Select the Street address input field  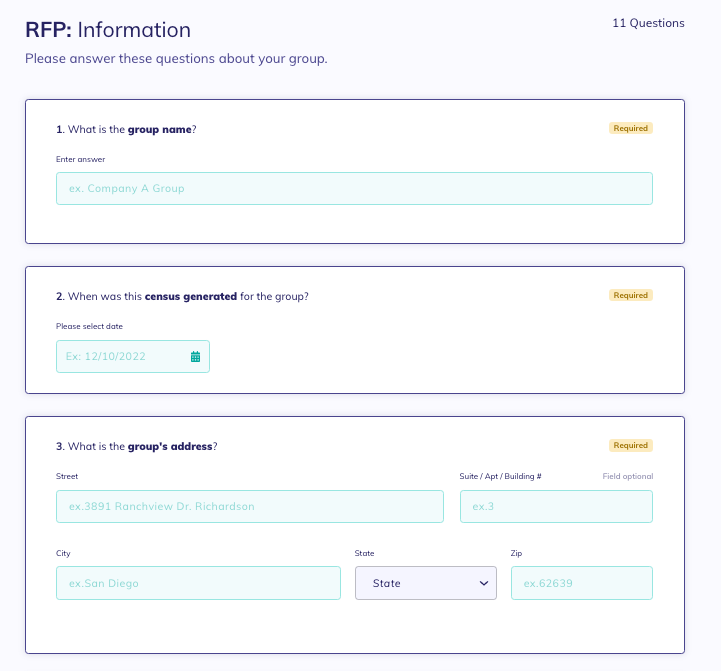(x=250, y=506)
